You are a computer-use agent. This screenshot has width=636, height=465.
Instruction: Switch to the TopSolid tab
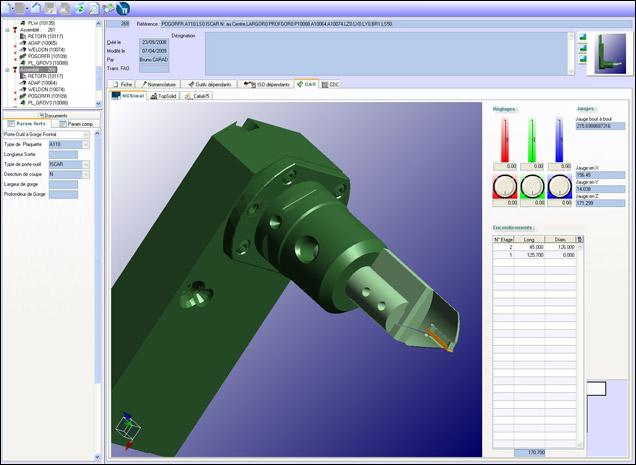165,96
